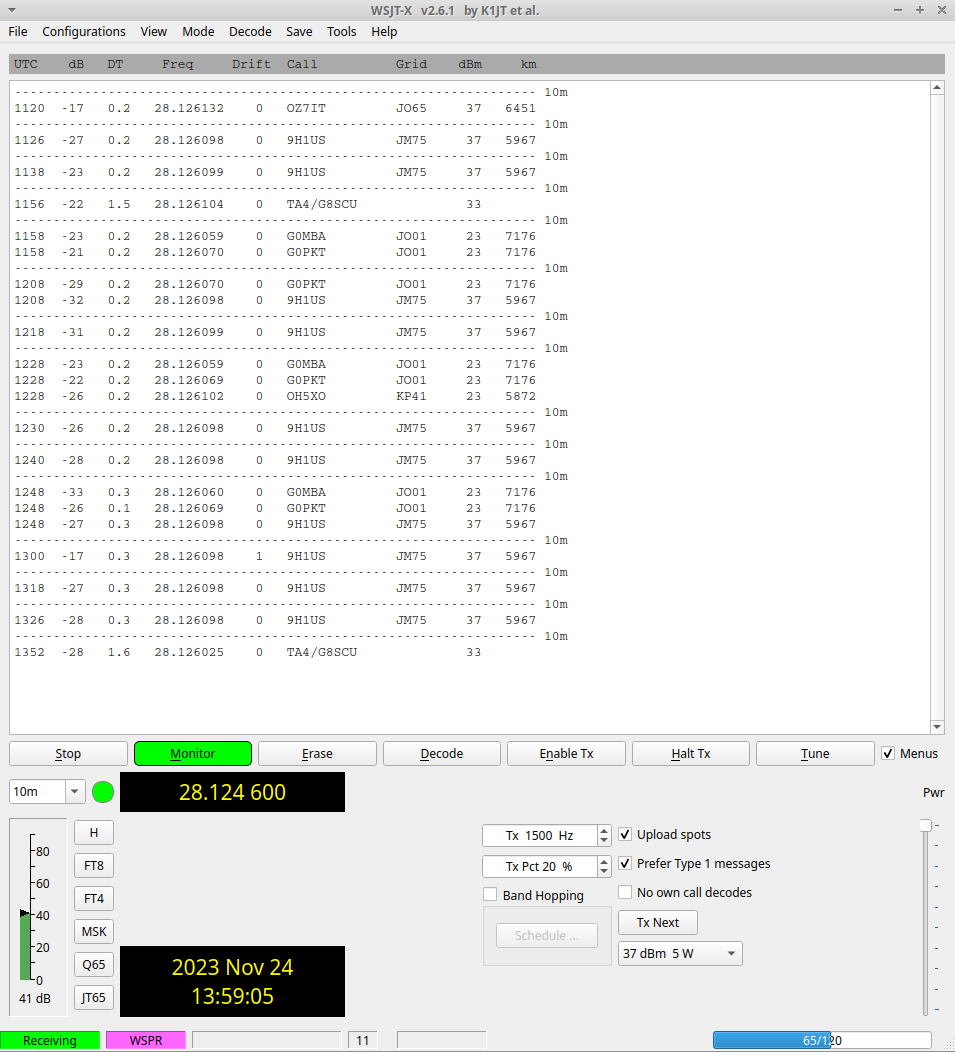Image resolution: width=955 pixels, height=1052 pixels.
Task: Click the WSPR mode status label
Action: (x=146, y=1041)
